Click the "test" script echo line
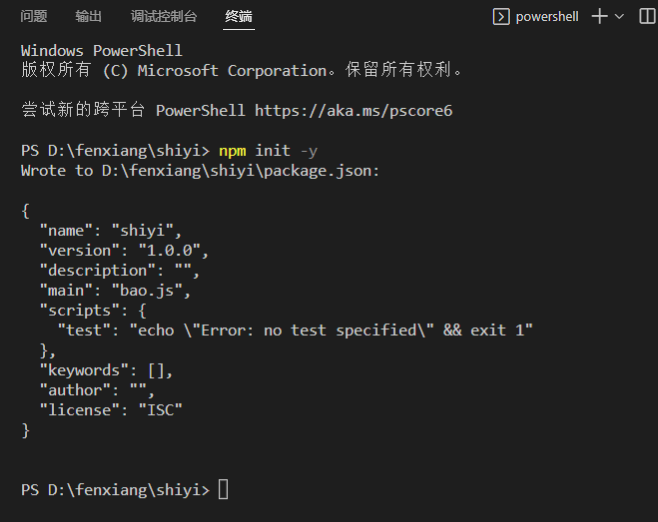The width and height of the screenshot is (658, 522). 295,330
